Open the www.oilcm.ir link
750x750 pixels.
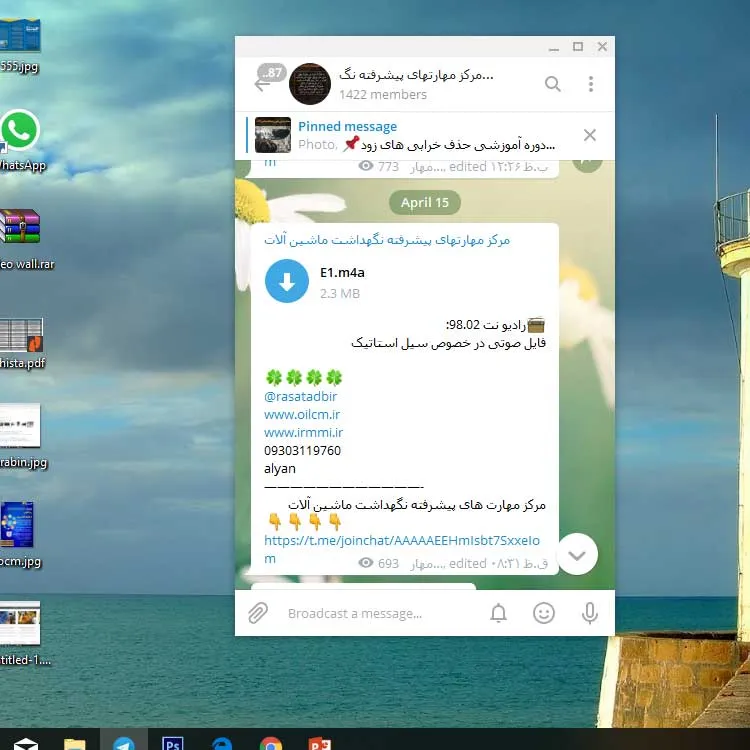302,414
